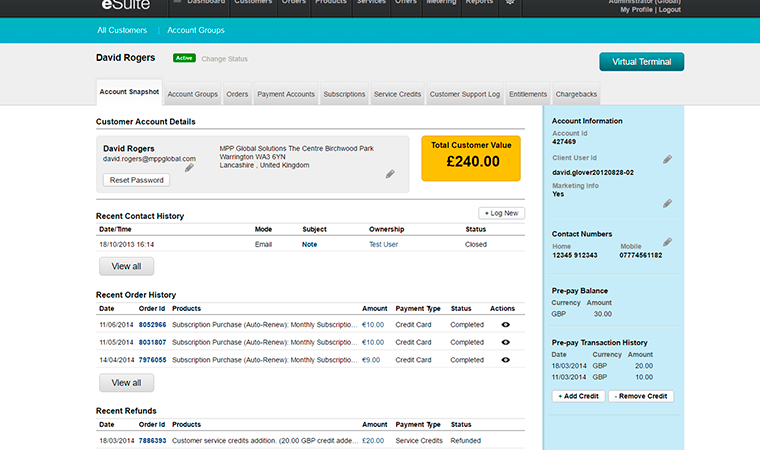
Task: Open the Reports menu in top navigation
Action: pos(479,3)
